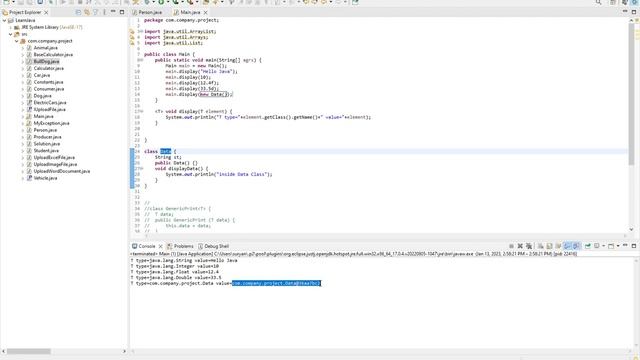Expand the folded imports at line 3
The width and height of the screenshot is (640, 360).
(141, 31)
